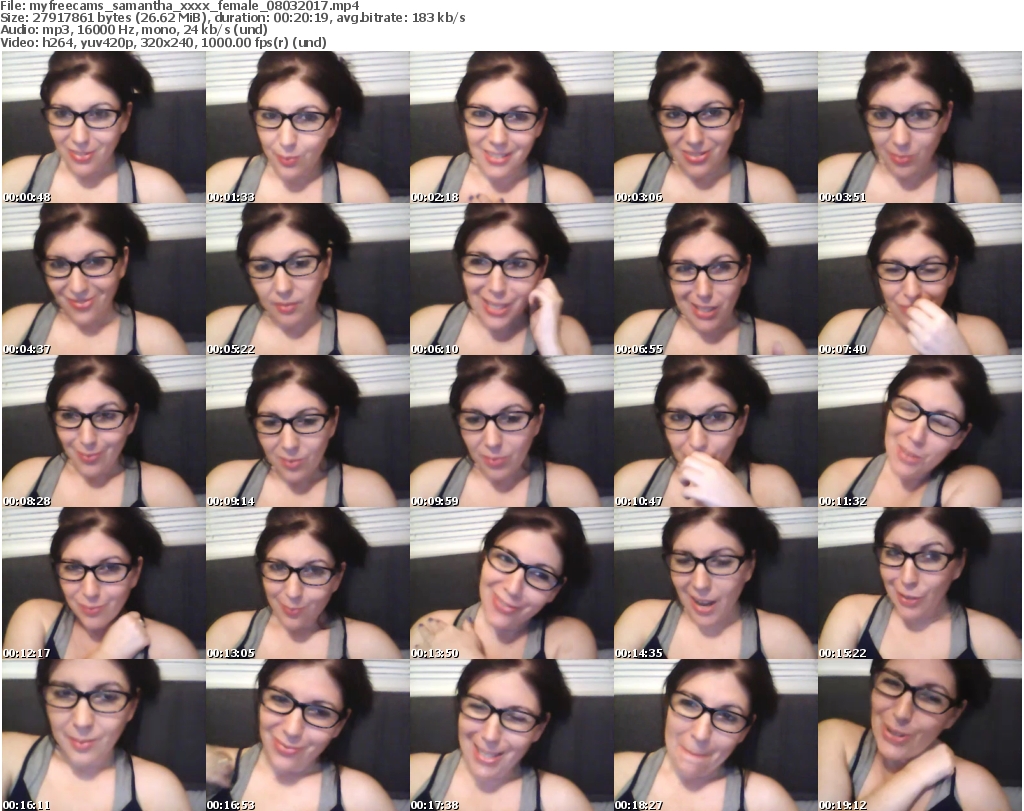Open the frame stamped 00:06:10

(511, 279)
